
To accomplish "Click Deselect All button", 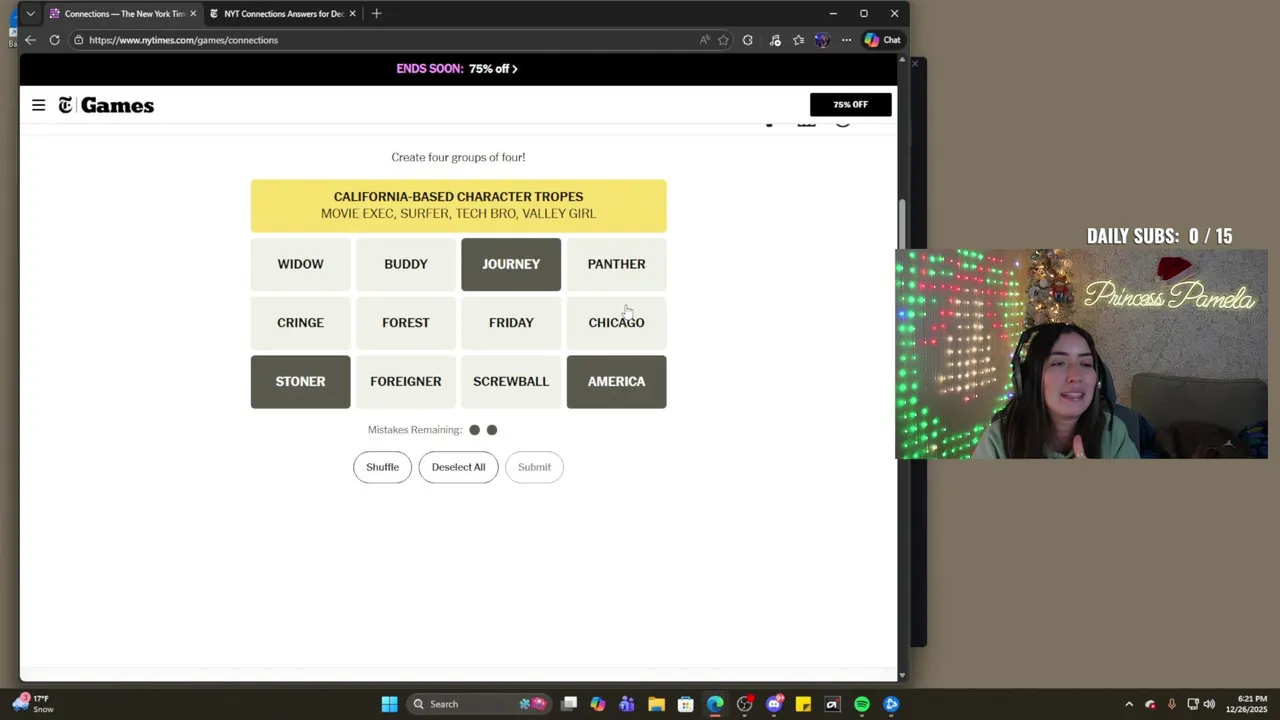I will tap(458, 467).
